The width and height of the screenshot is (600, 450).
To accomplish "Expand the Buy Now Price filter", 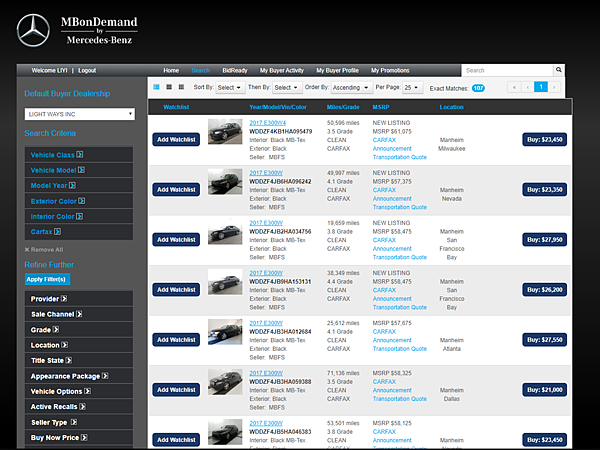I will point(79,437).
